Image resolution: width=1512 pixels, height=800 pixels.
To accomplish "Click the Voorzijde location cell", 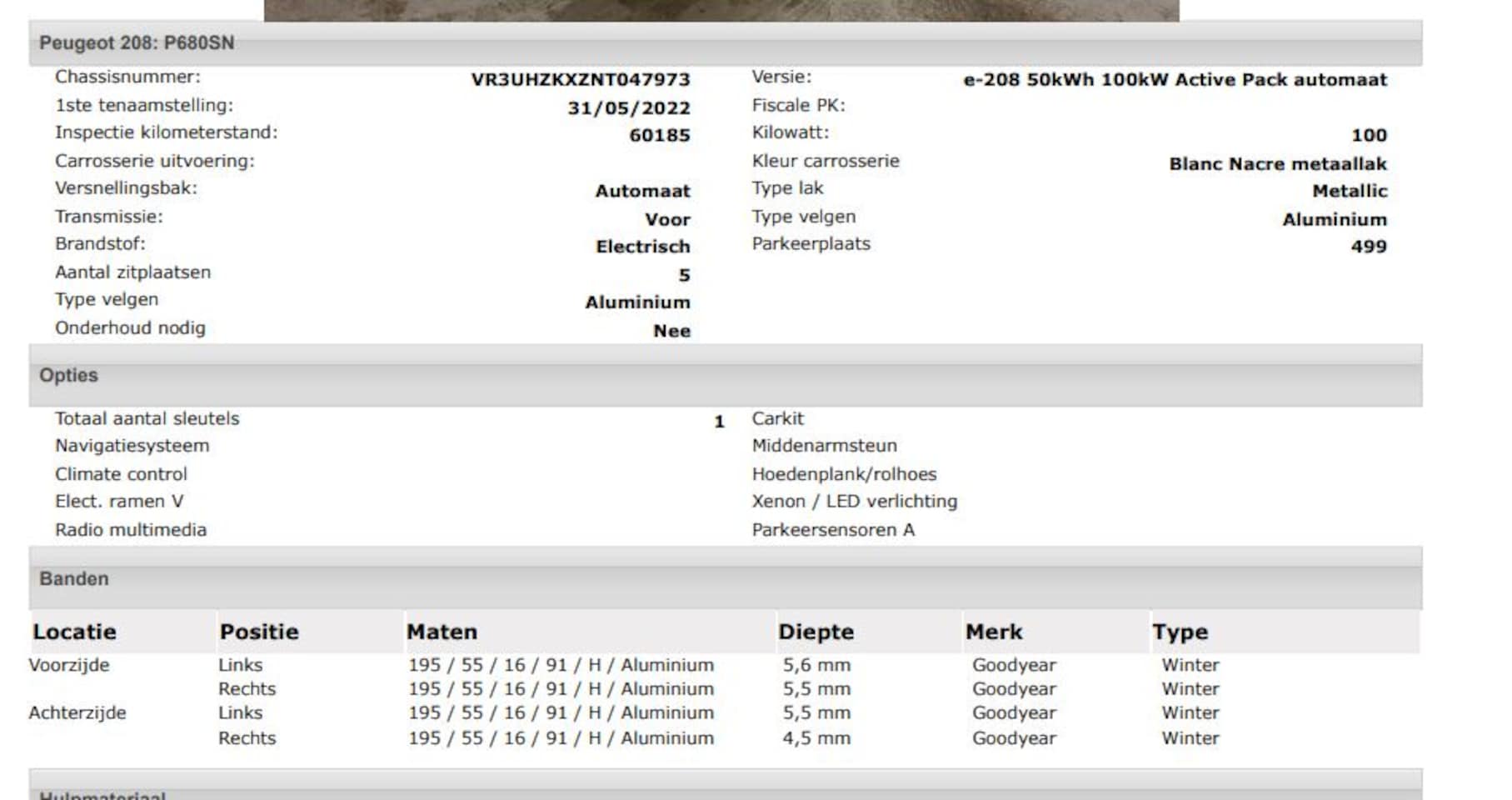I will (x=69, y=666).
